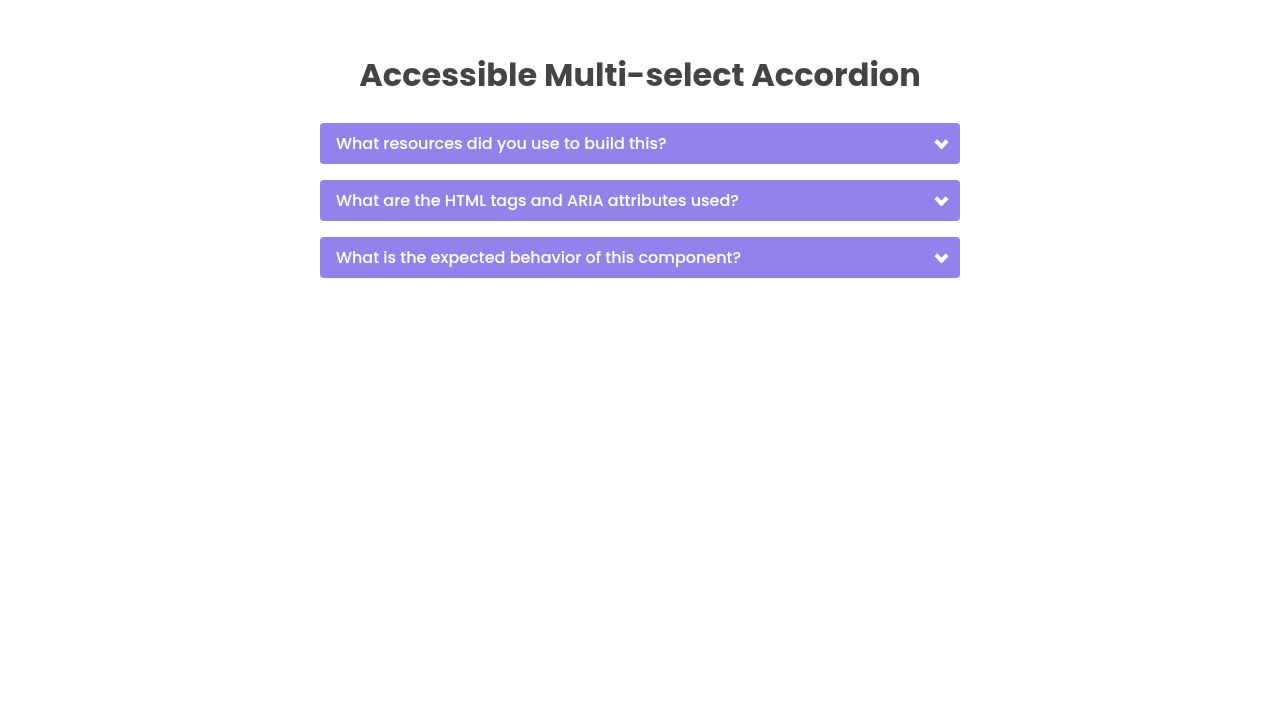Select the arrow icon next to 'What resources did you use'

[x=941, y=144]
